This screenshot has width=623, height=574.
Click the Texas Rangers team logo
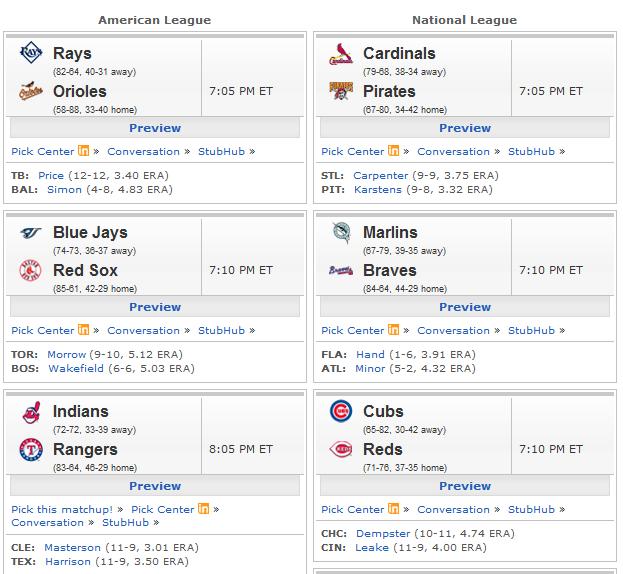point(31,450)
